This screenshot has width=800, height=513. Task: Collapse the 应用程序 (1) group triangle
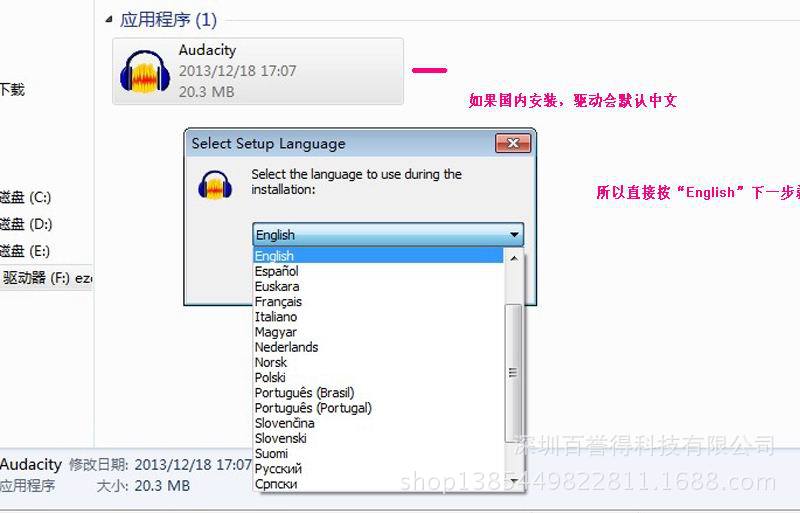109,19
